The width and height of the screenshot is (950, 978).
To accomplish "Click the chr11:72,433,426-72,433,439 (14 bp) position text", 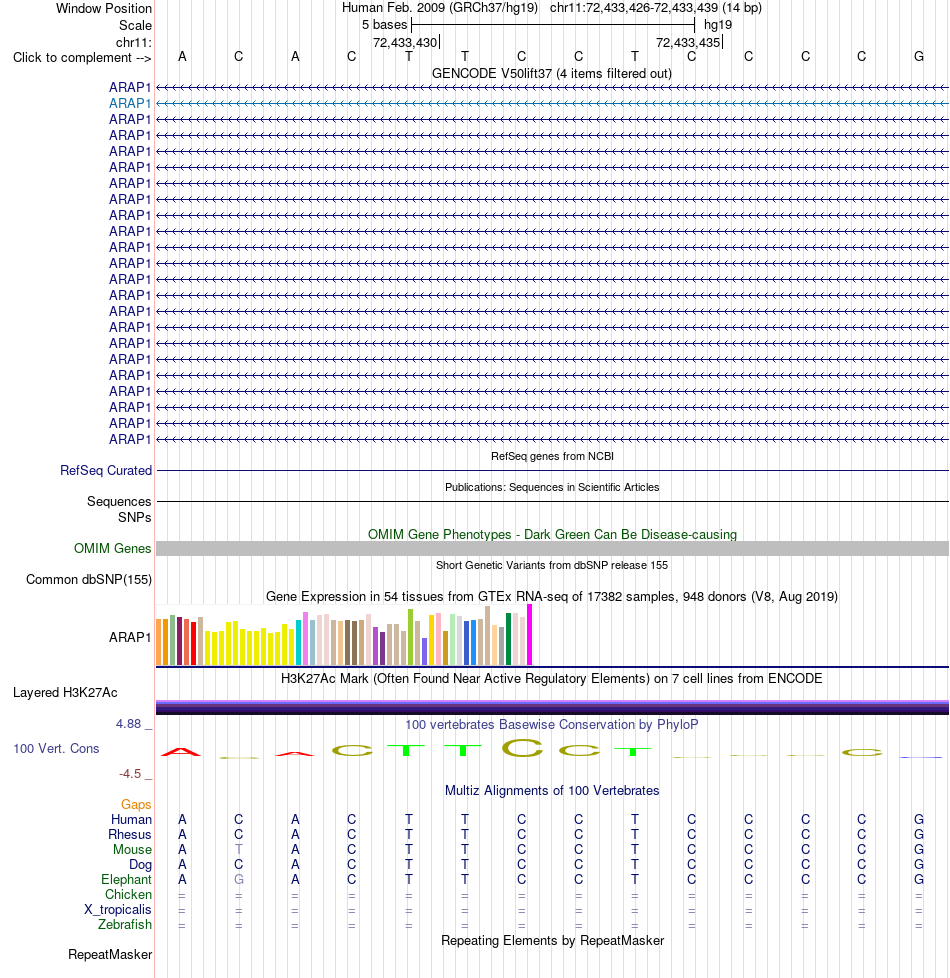I will 656,8.
